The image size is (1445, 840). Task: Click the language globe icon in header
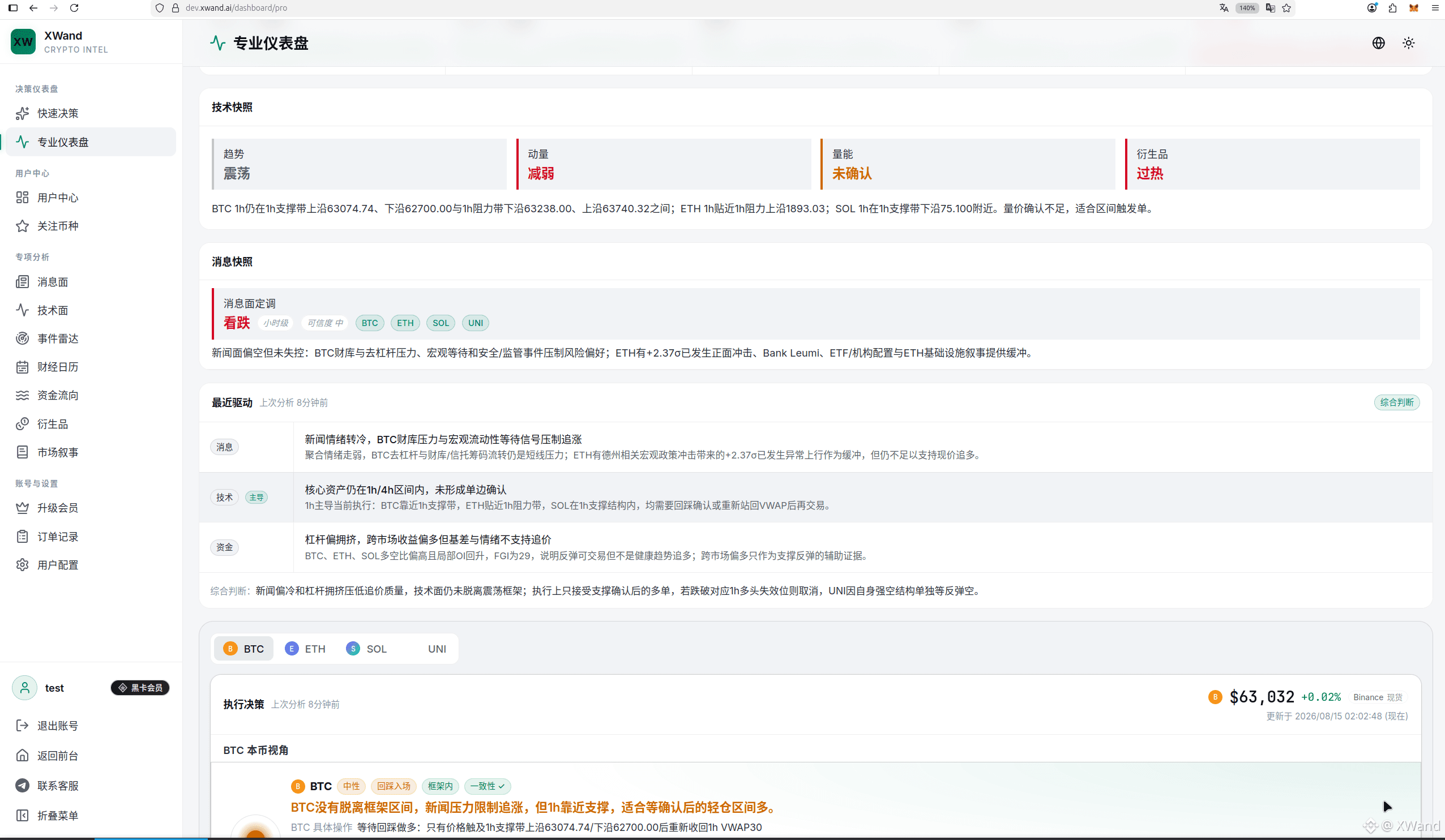1379,43
